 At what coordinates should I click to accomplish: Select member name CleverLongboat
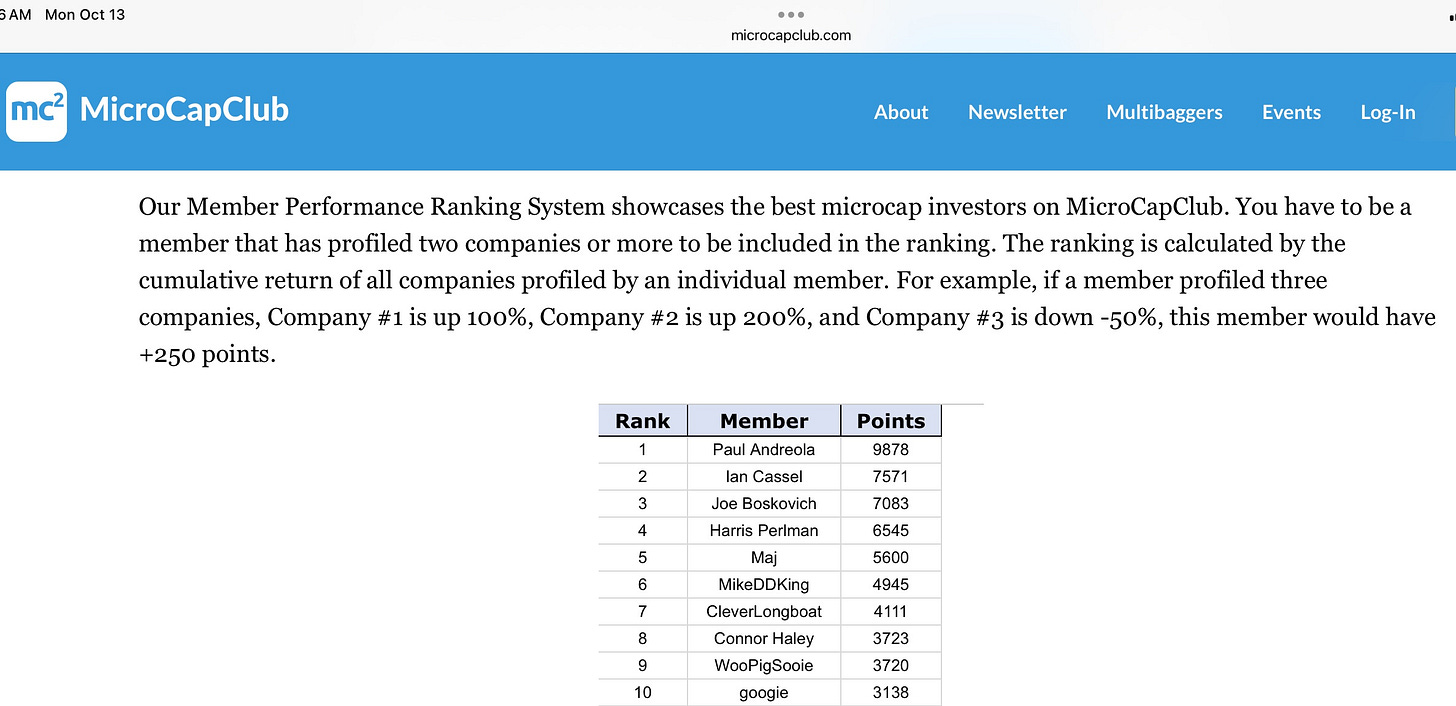tap(764, 611)
